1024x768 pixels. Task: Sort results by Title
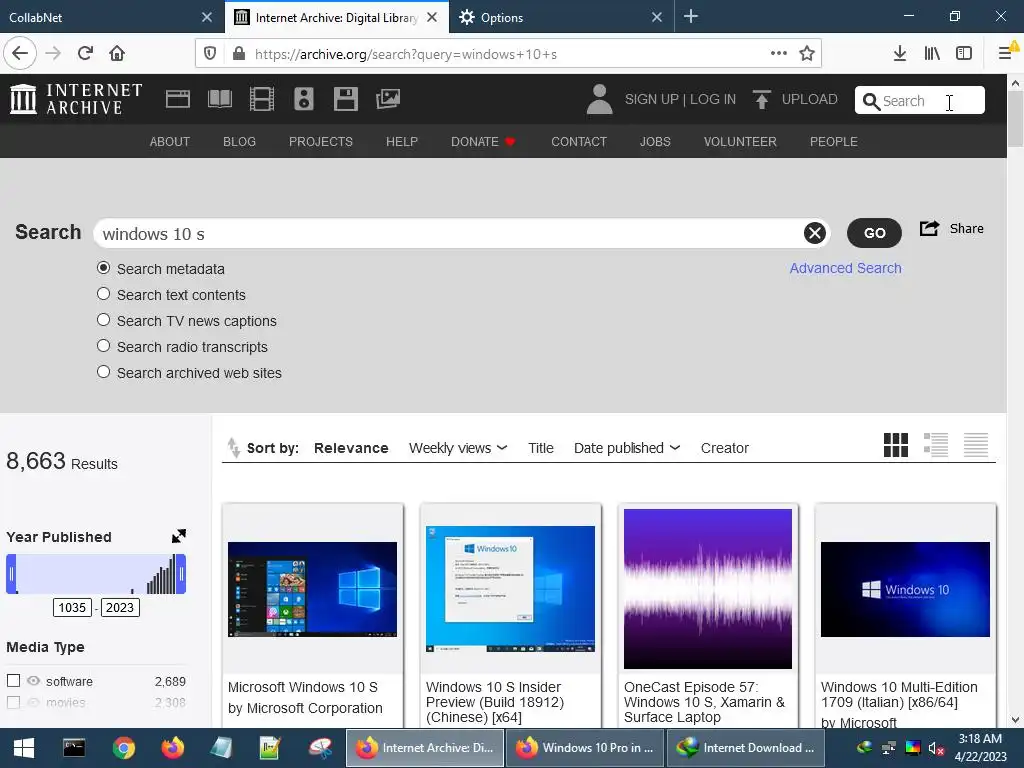(541, 448)
